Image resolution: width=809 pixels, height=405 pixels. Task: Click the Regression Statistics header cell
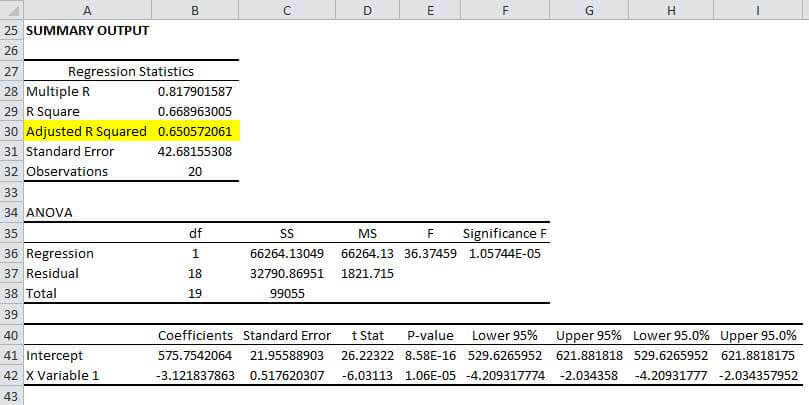(x=131, y=71)
